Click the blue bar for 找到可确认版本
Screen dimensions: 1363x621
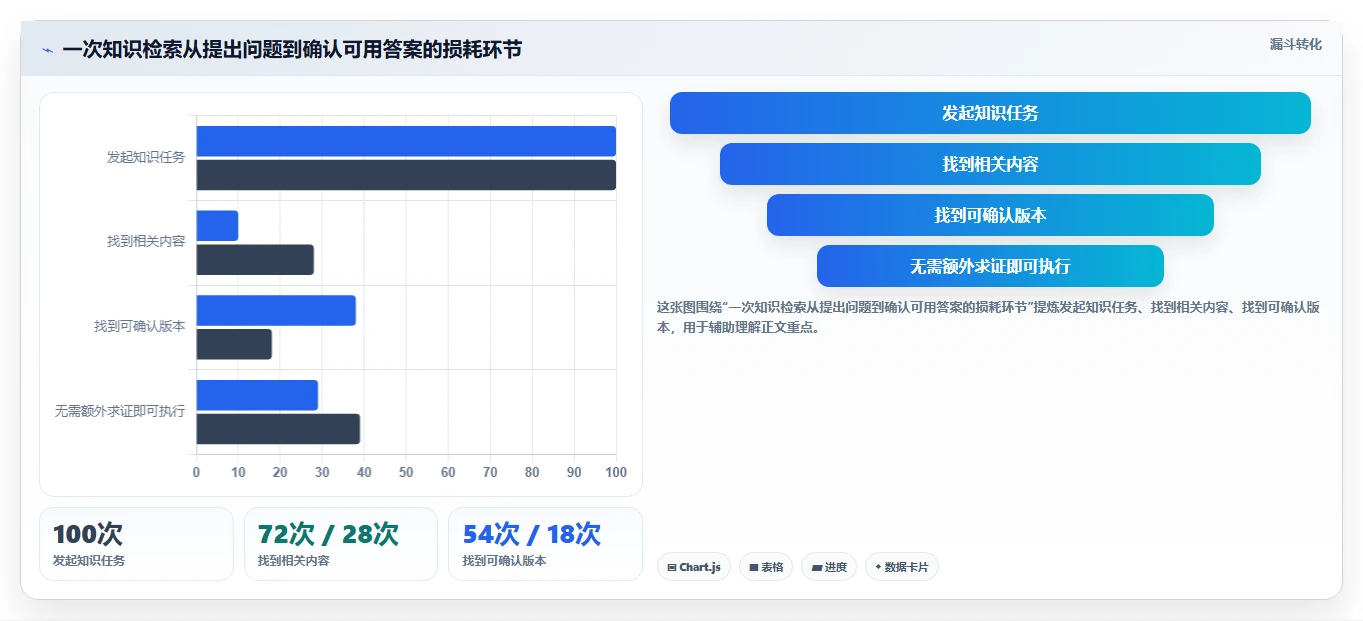(276, 310)
